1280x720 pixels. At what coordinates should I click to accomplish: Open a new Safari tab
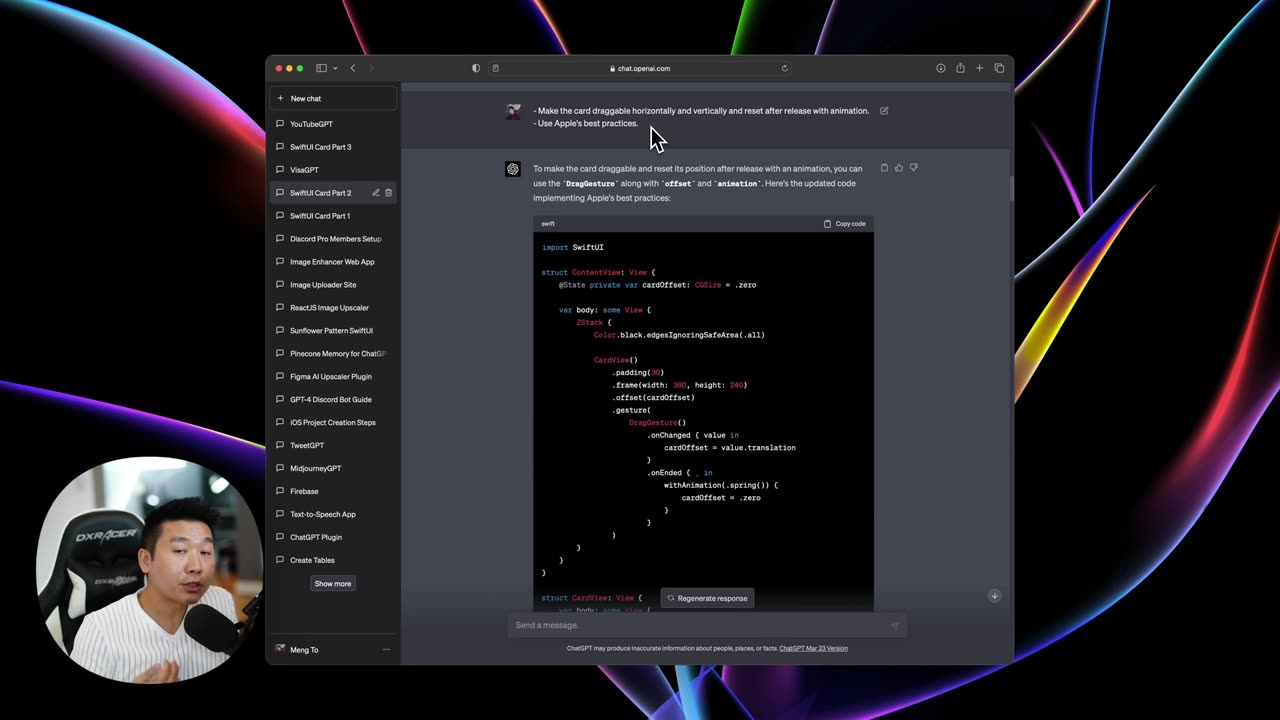pyautogui.click(x=979, y=68)
